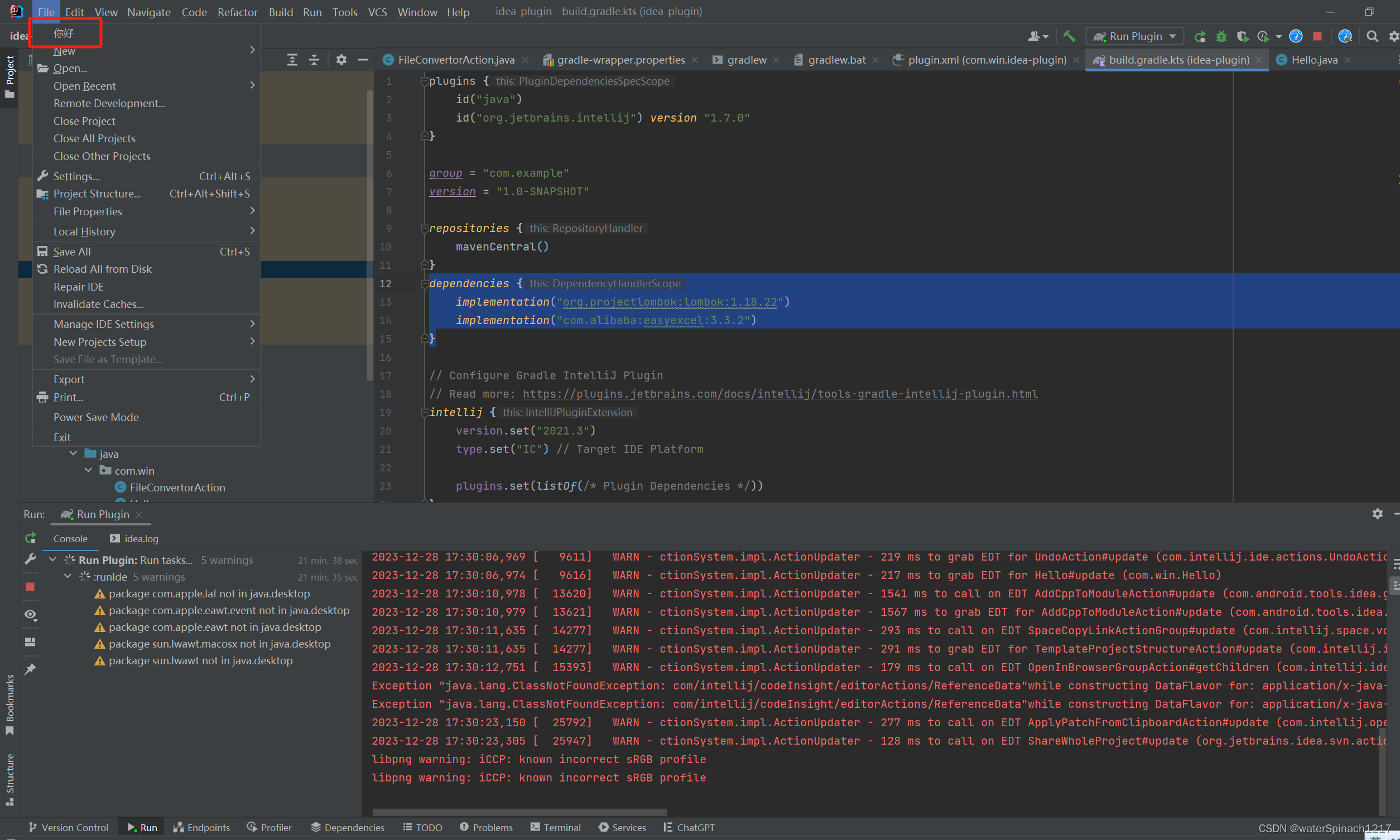
Task: Rerun Run Plugin from the Run panel sidebar
Action: 31,538
